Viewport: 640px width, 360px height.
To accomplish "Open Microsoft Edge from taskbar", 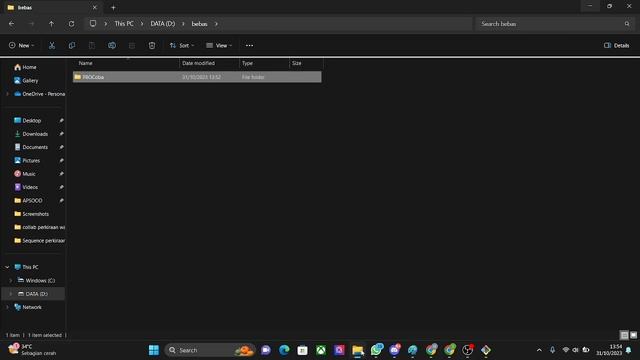I will click(x=284, y=350).
